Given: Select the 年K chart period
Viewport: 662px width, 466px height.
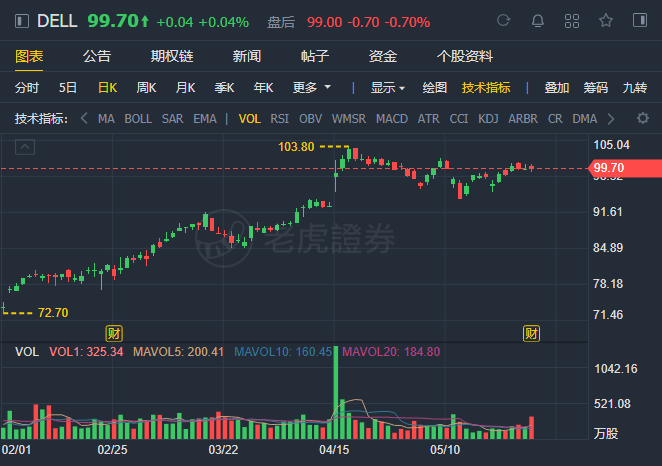Looking at the screenshot, I should click(263, 88).
